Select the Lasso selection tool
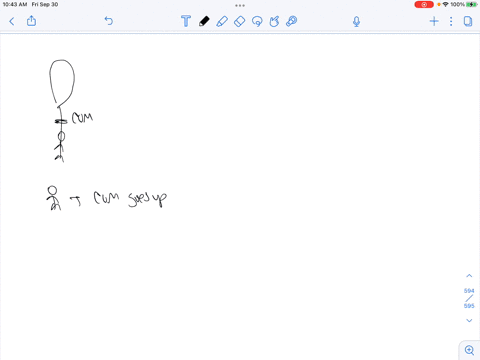 click(257, 22)
